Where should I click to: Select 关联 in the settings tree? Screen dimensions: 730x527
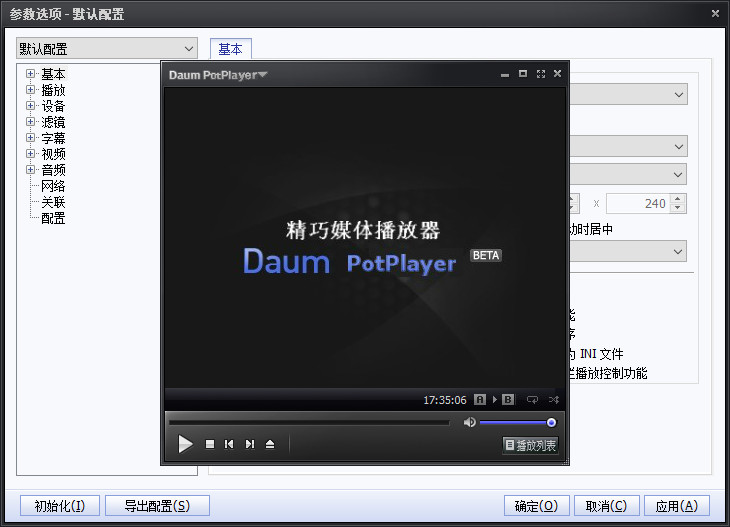point(53,202)
